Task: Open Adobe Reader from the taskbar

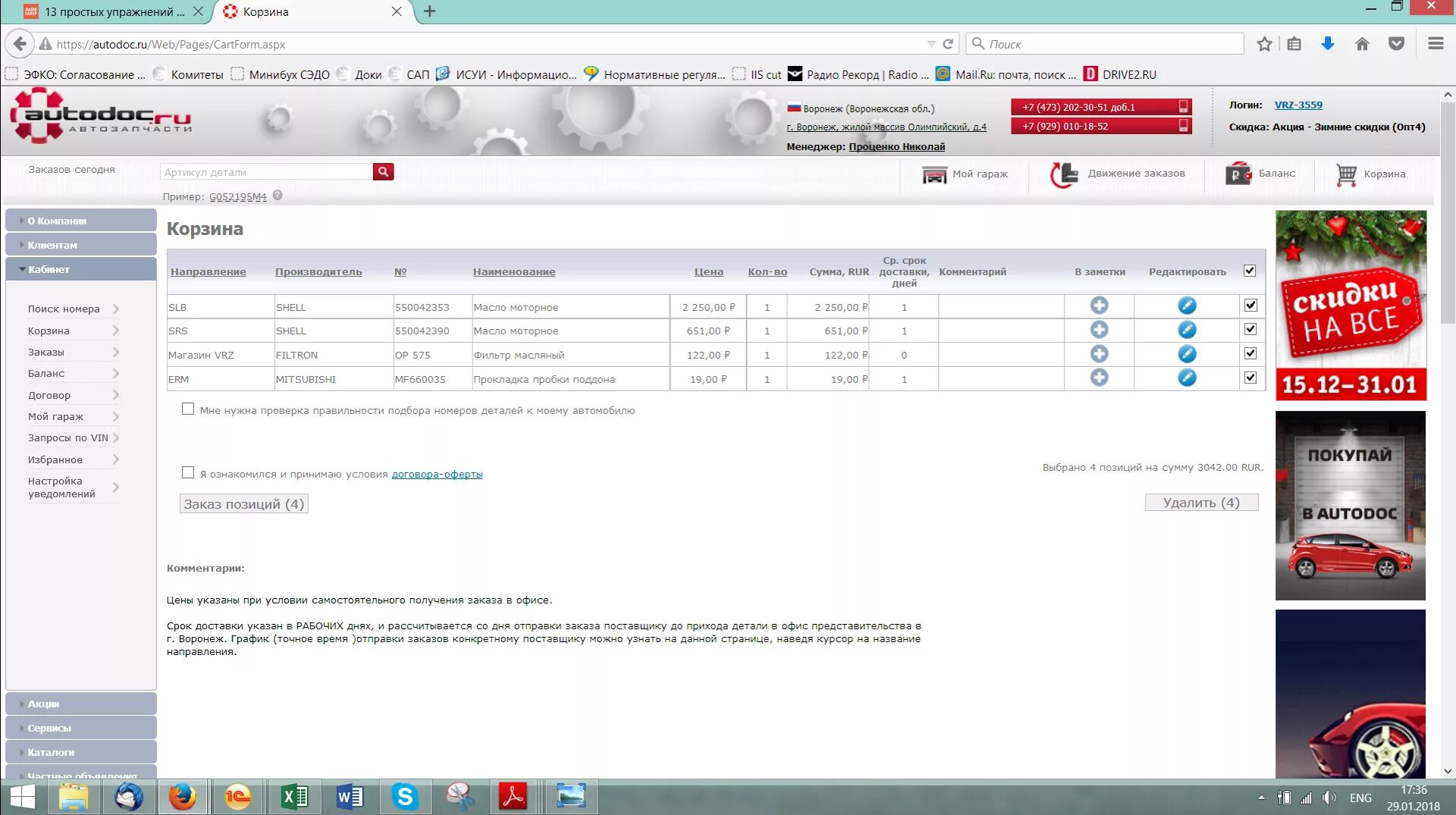Action: (513, 797)
